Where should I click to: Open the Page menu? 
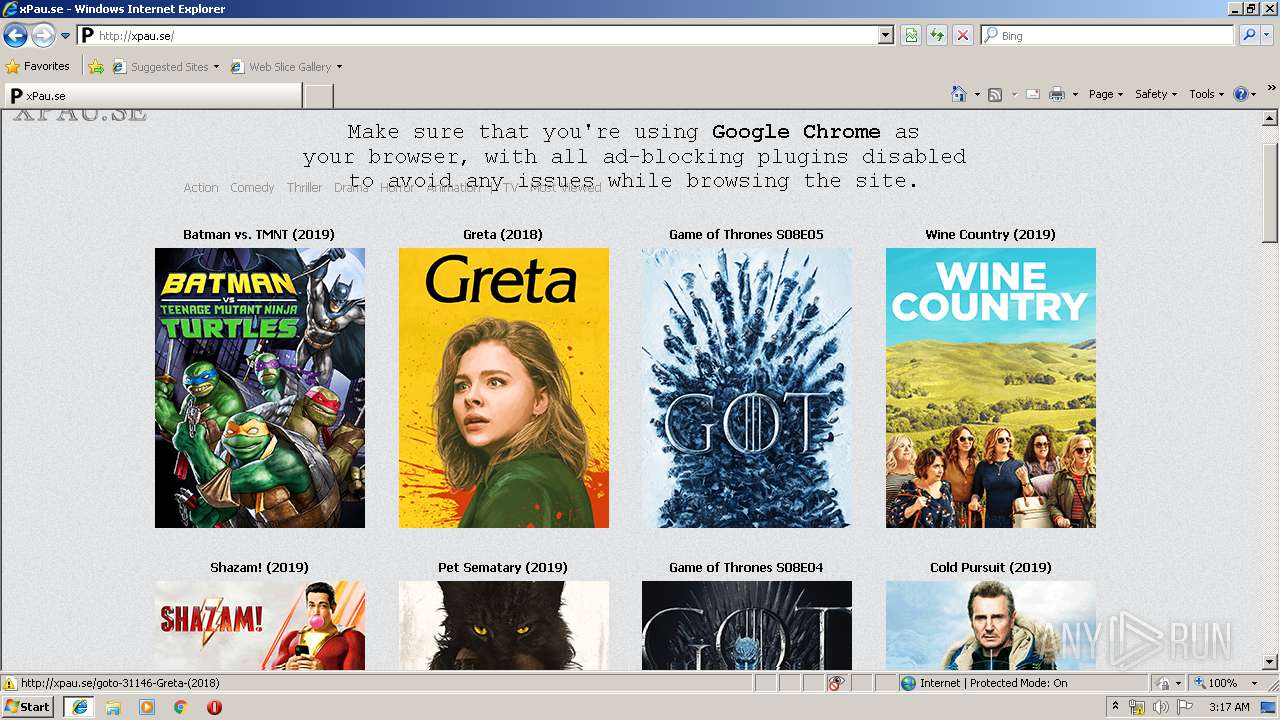pyautogui.click(x=1105, y=94)
